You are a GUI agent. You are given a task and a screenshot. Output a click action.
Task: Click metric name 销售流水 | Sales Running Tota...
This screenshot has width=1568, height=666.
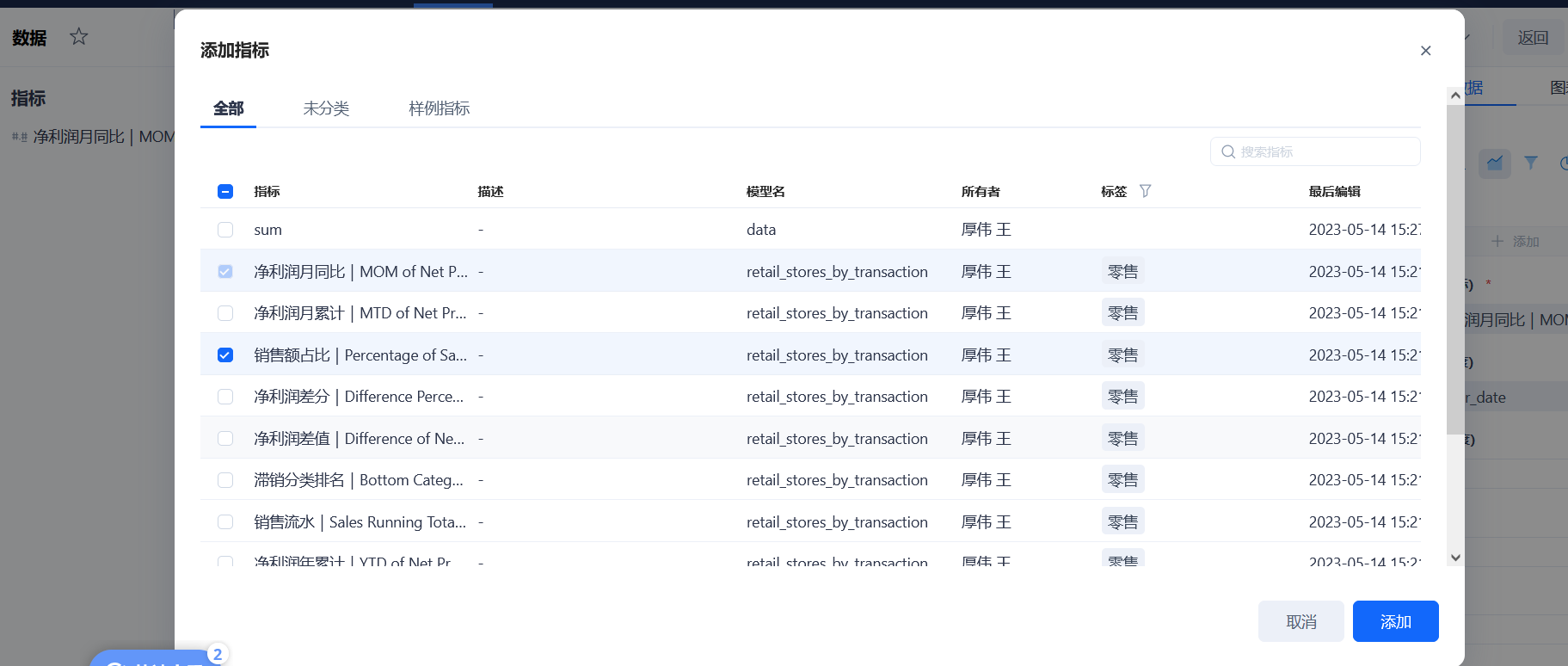360,522
